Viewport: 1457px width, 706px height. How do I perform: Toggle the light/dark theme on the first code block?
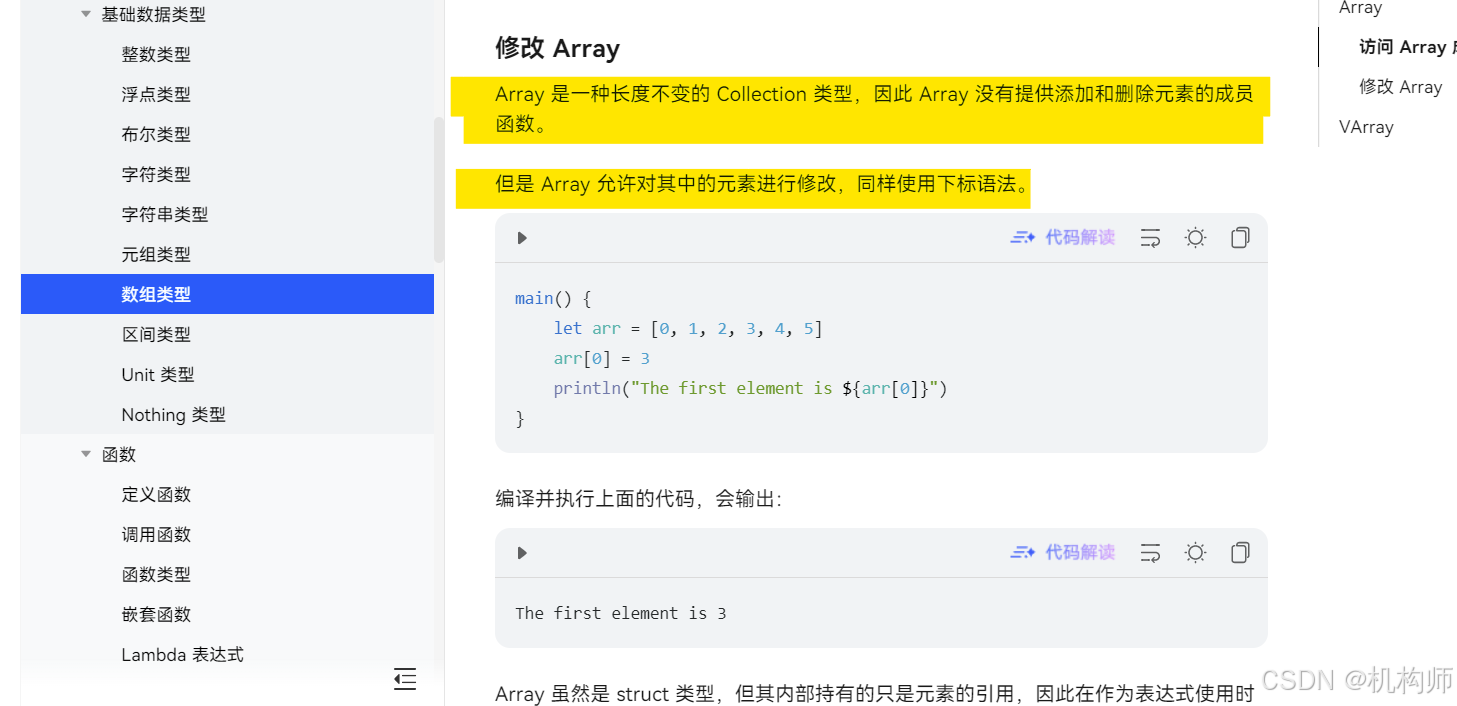coord(1195,237)
